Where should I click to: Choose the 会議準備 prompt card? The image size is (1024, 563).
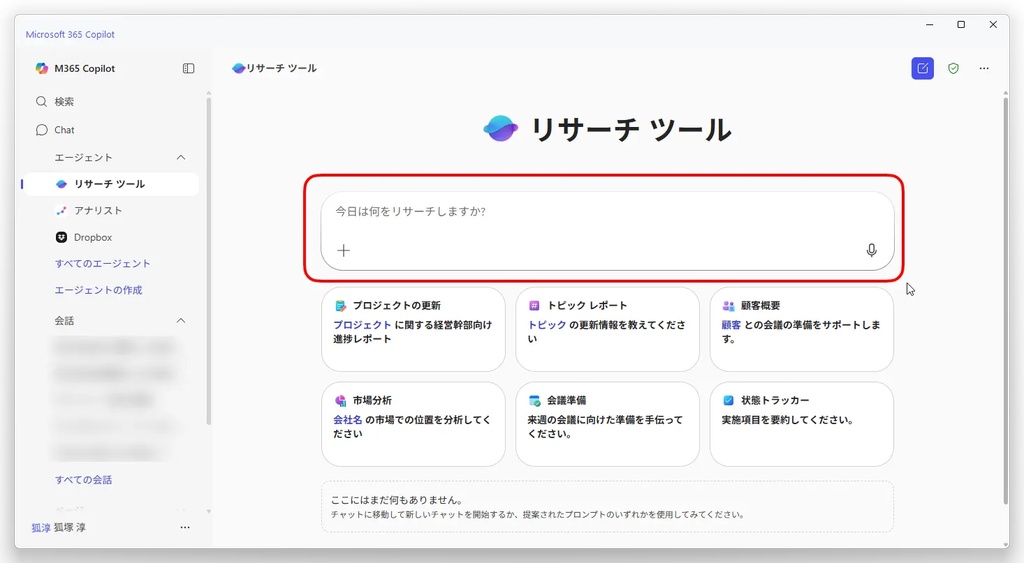607,424
